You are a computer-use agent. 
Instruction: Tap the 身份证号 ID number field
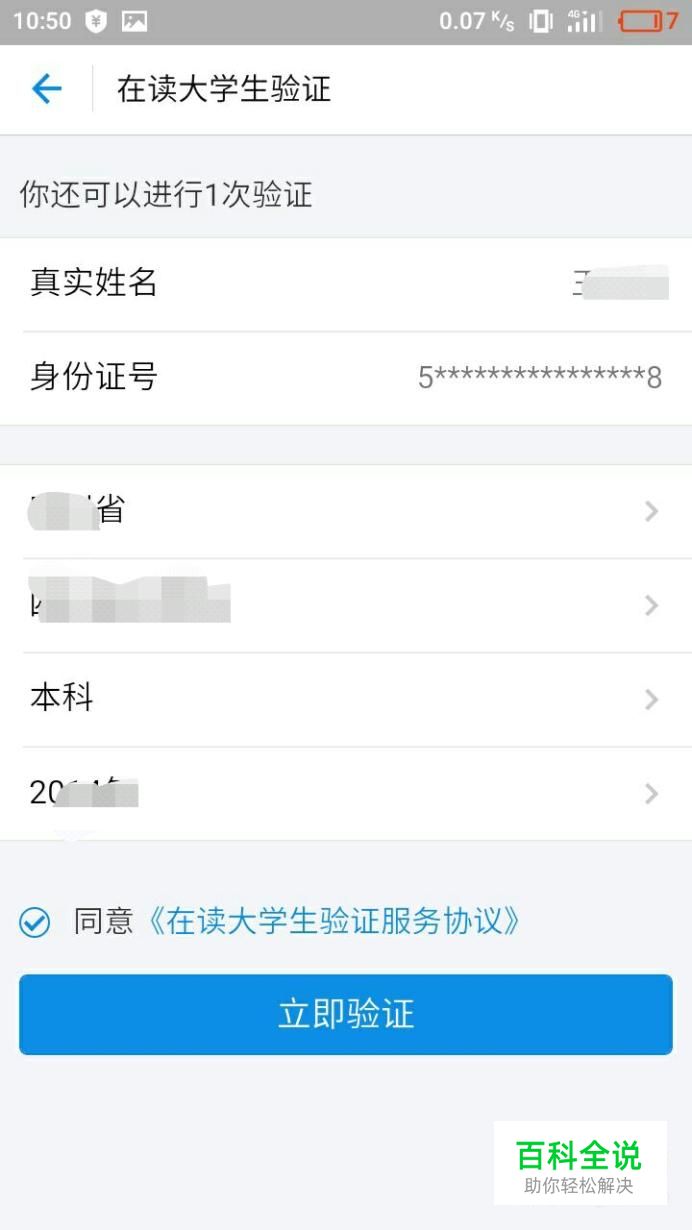346,378
